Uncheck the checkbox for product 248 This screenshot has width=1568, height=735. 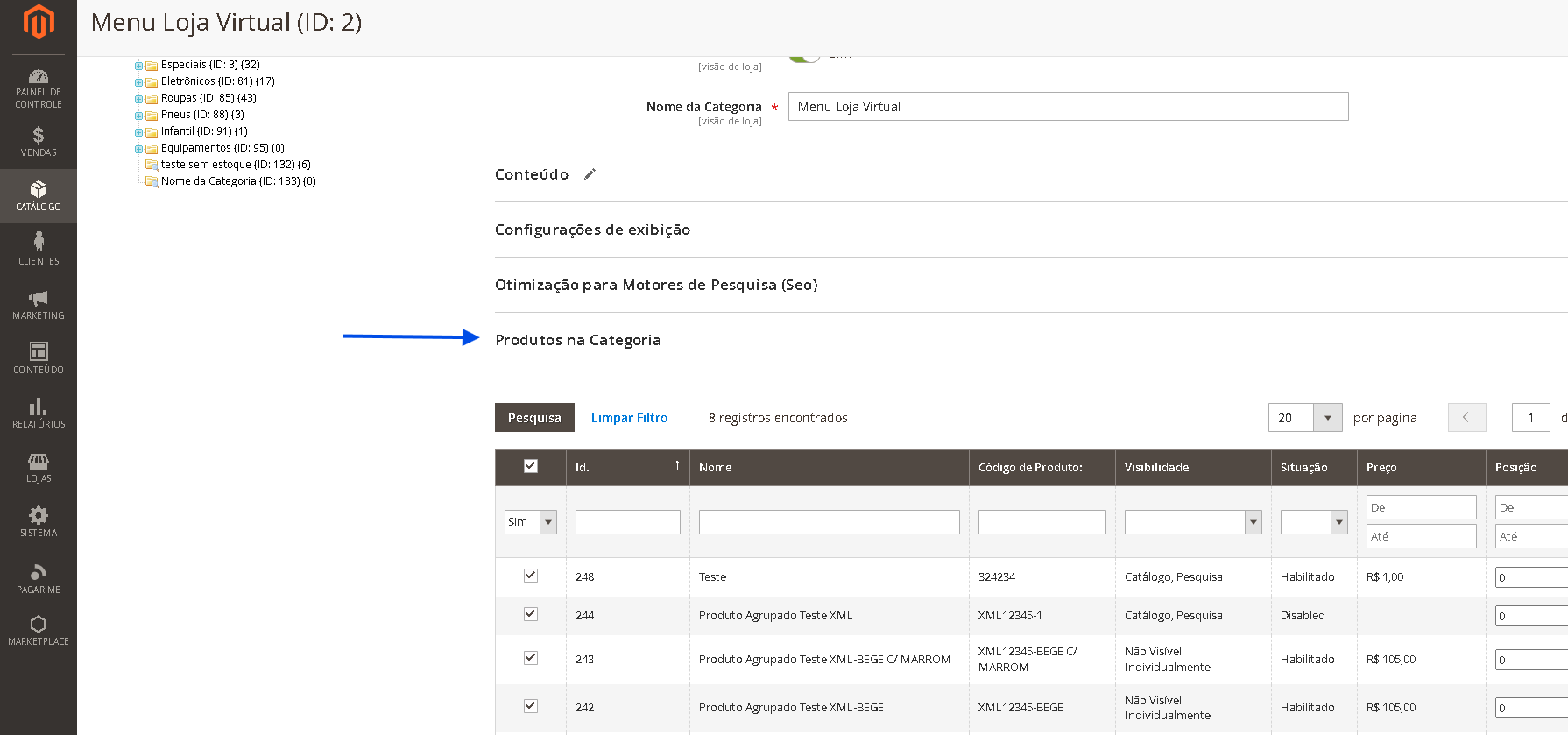click(x=531, y=576)
